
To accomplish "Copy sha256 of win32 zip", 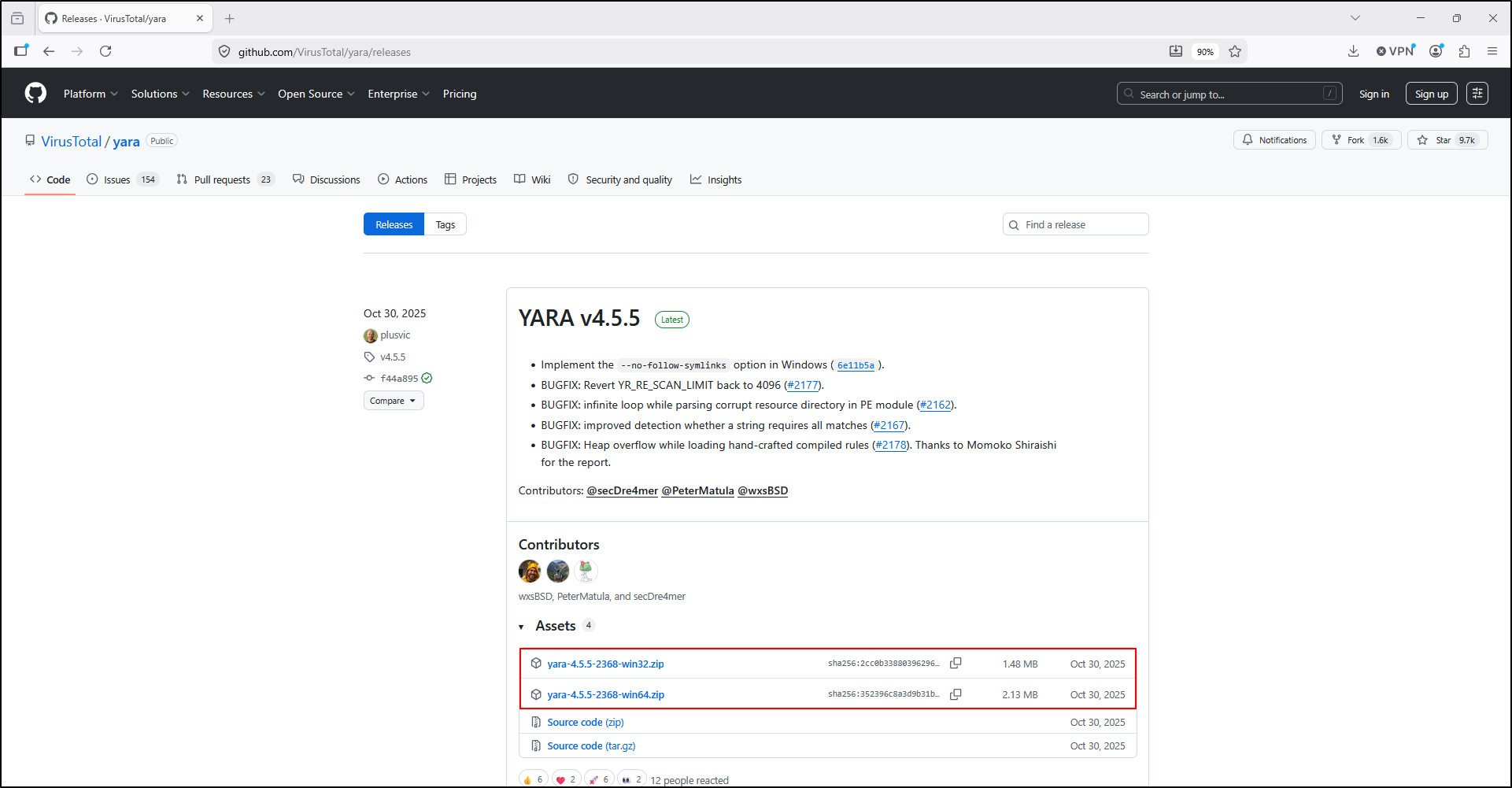I will point(956,664).
